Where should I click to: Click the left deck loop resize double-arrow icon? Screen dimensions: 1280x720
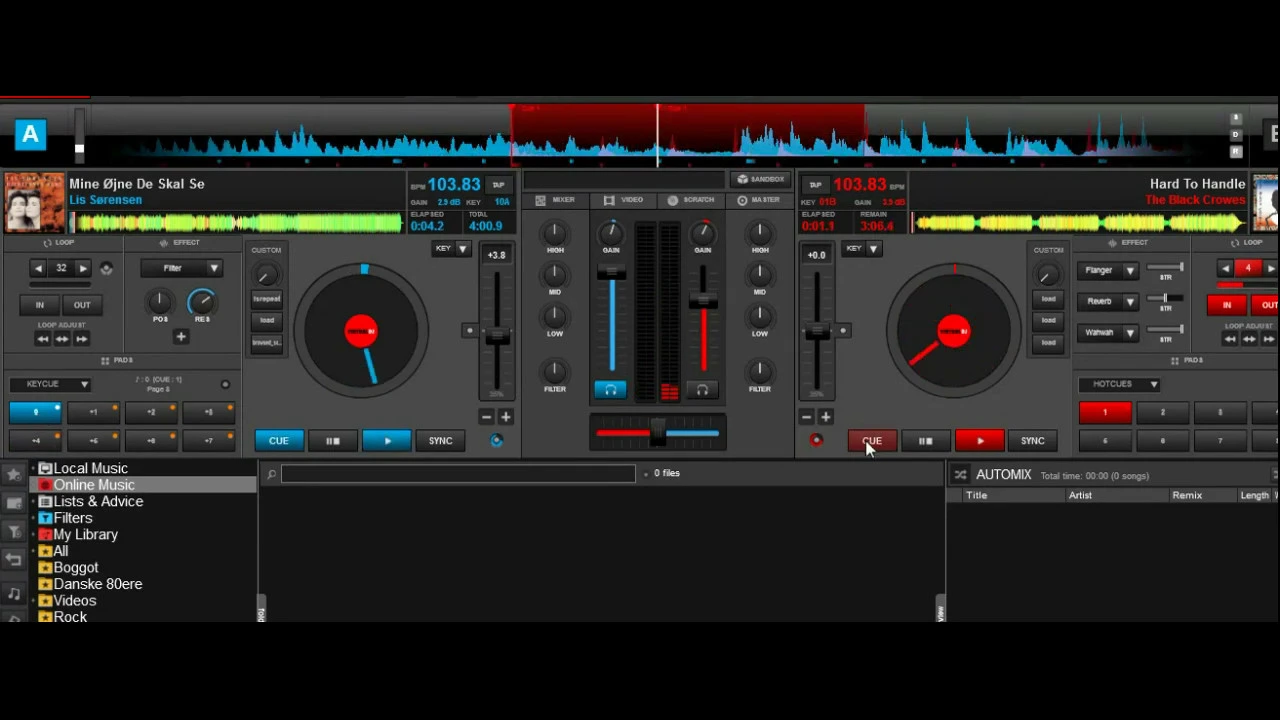coord(62,339)
